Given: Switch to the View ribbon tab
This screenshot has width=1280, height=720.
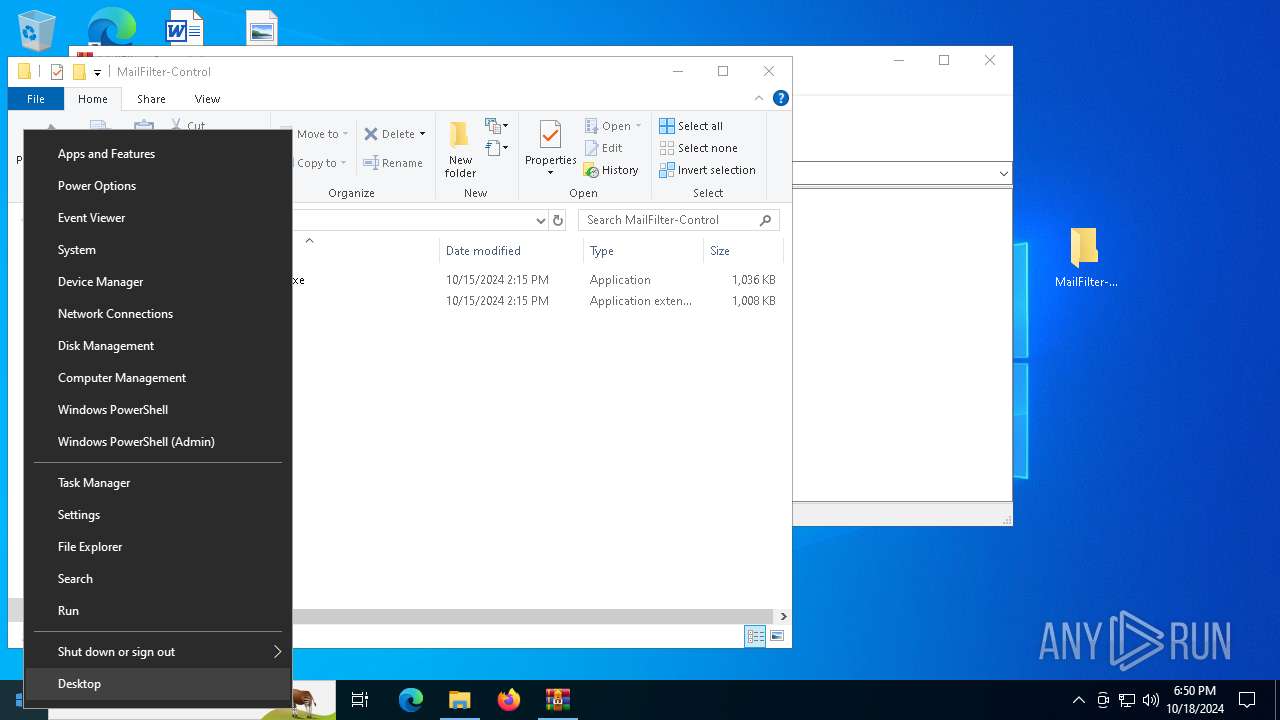Looking at the screenshot, I should coord(207,99).
